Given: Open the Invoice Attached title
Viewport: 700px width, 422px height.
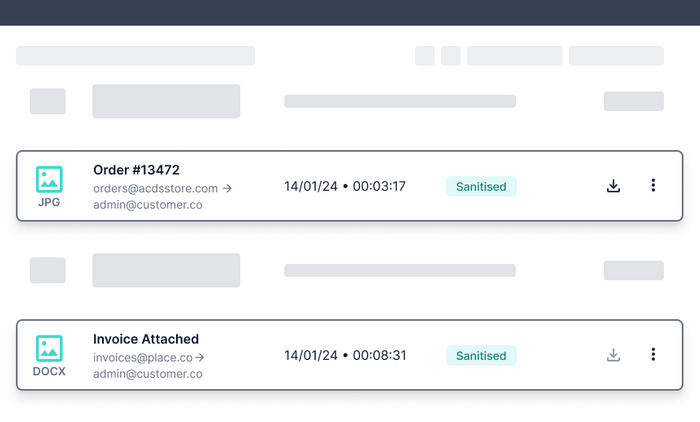Looking at the screenshot, I should (146, 339).
